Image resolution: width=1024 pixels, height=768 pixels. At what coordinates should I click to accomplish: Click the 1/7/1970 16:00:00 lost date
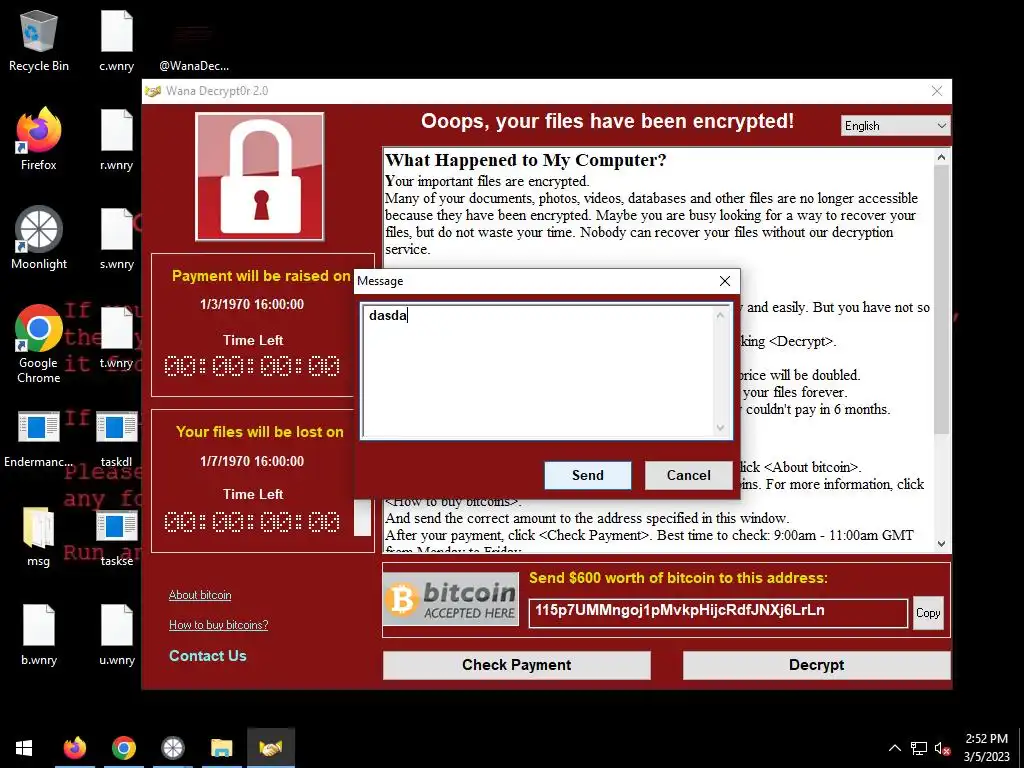tap(252, 461)
